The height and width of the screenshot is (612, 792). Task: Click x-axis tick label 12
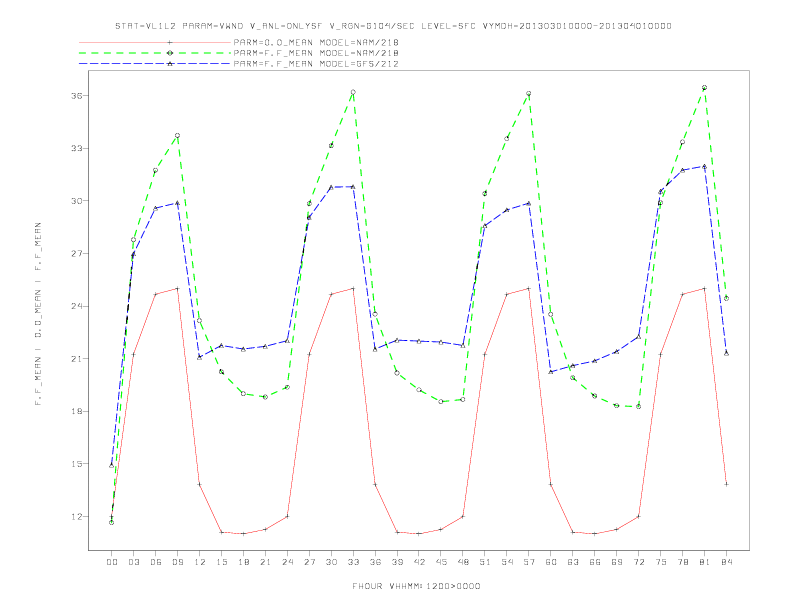click(x=200, y=562)
